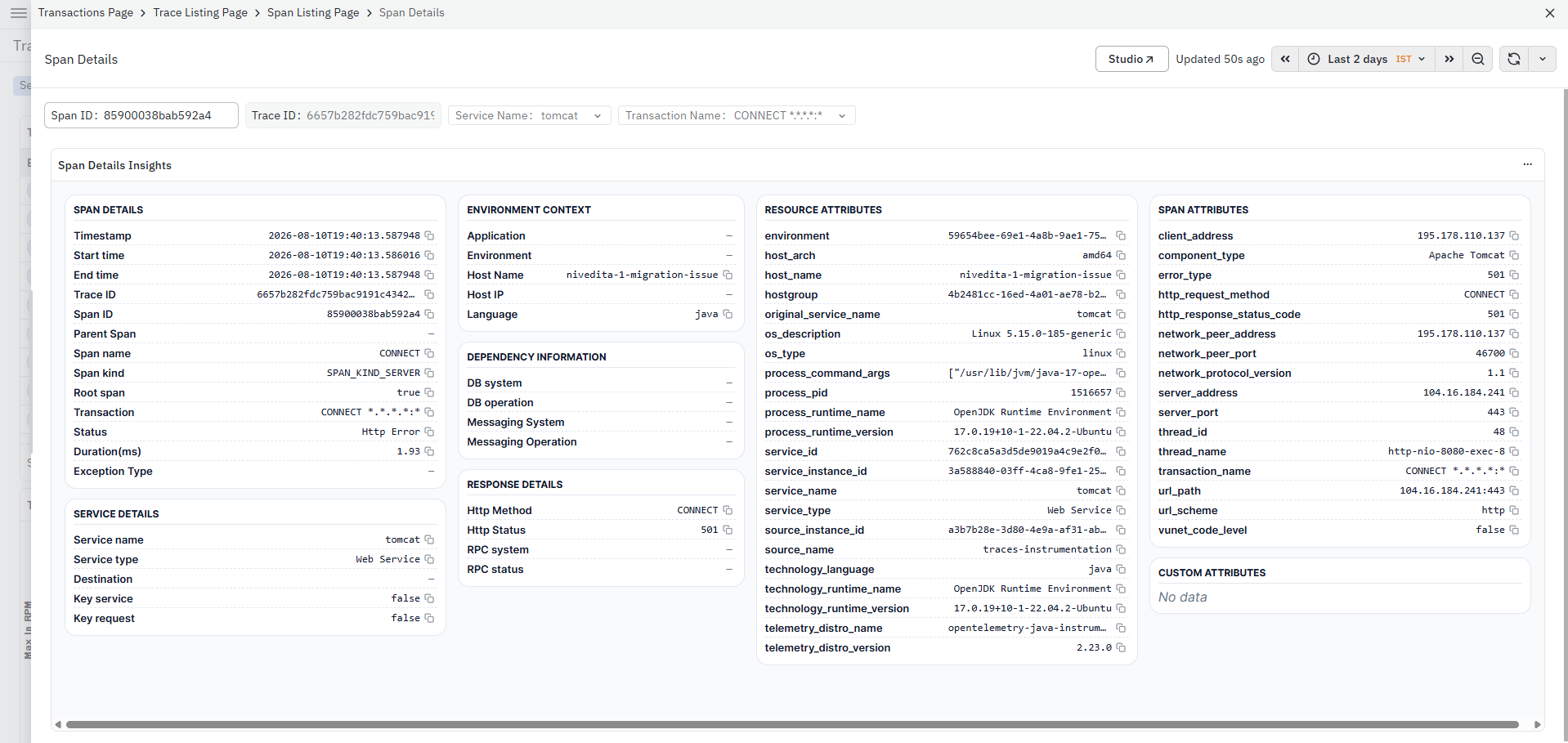Copy the telemetry_distro_version value
This screenshot has height=743, width=1568.
[1121, 647]
